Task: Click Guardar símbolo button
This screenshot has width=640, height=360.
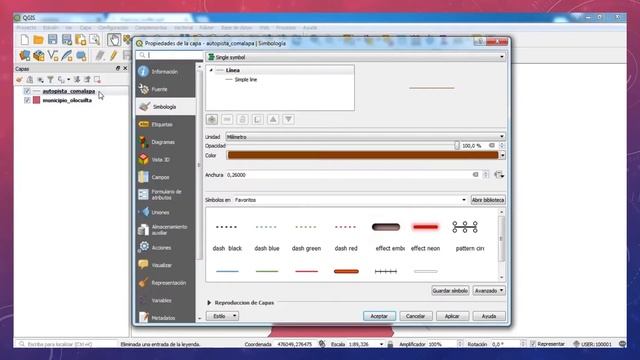Action: (x=450, y=291)
